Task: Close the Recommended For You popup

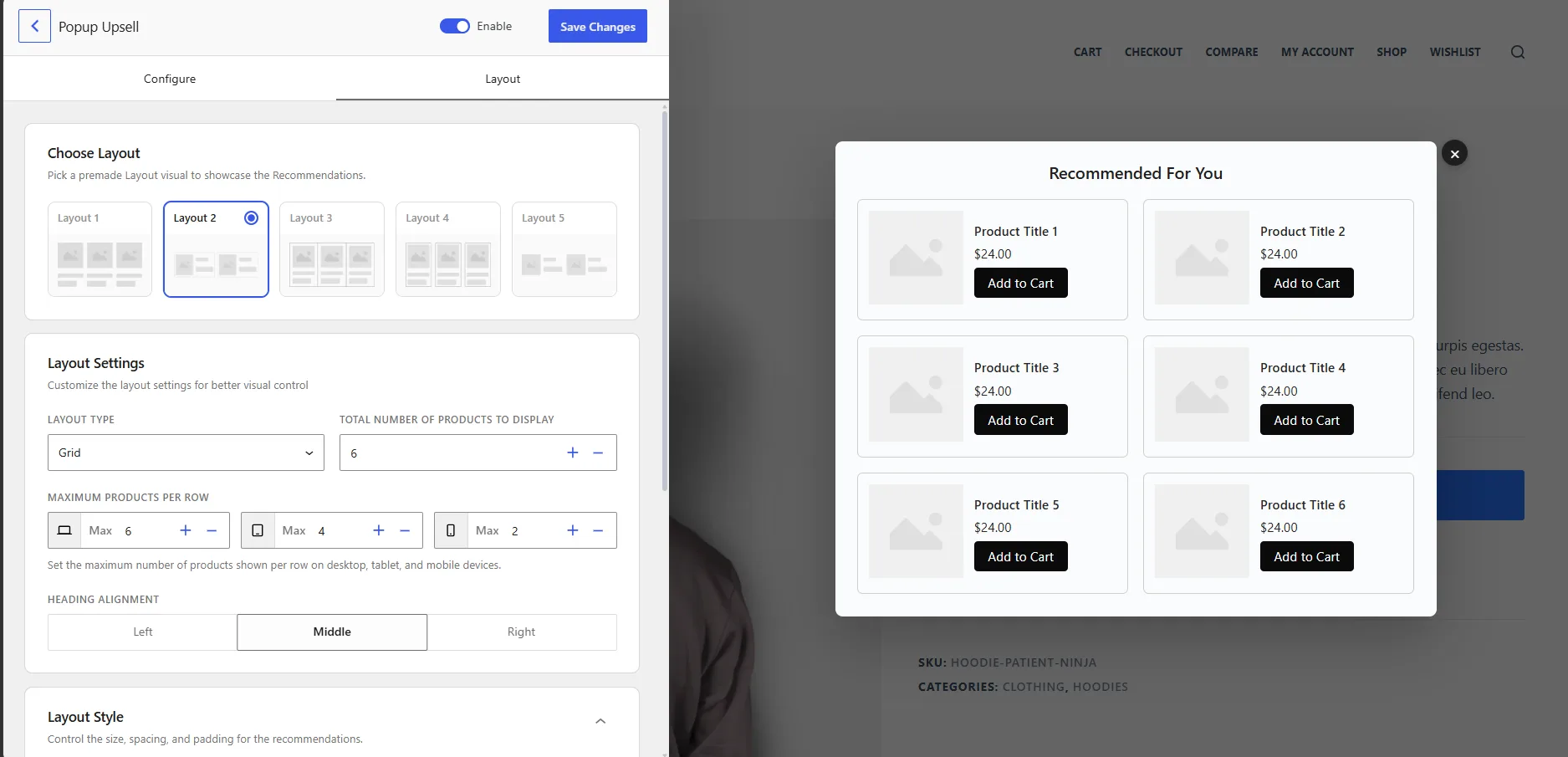Action: (1454, 153)
